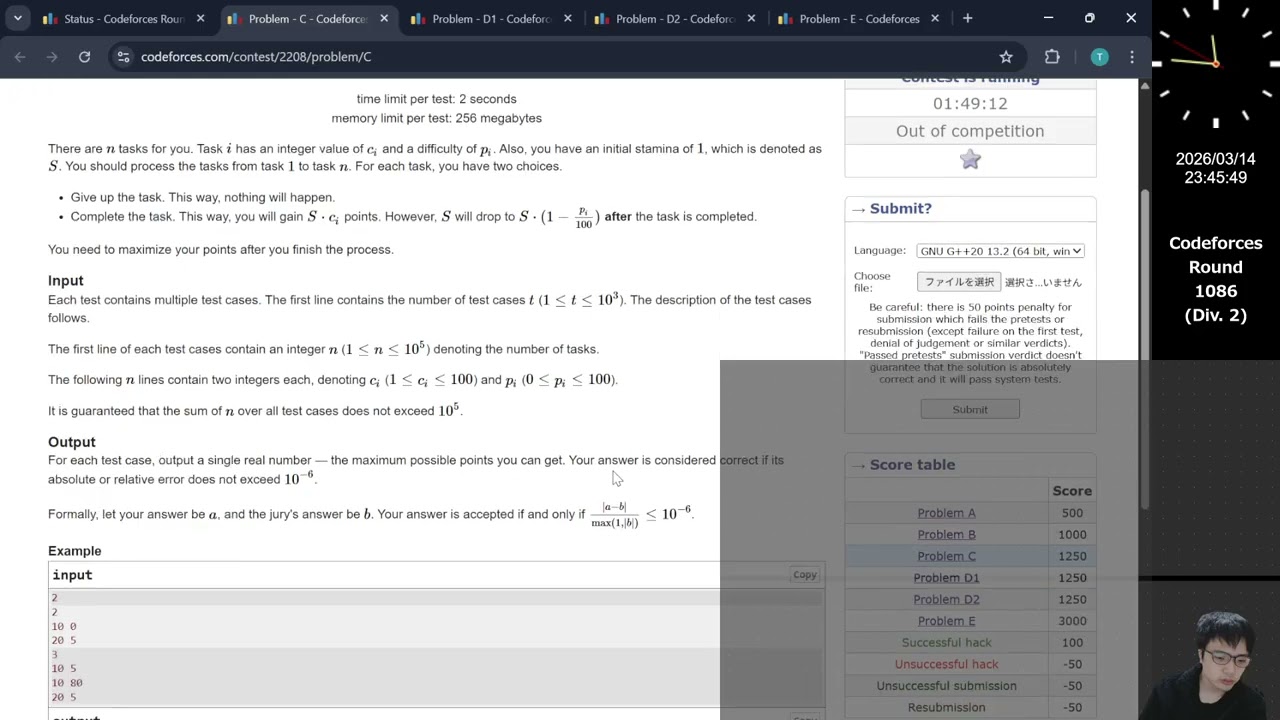Open the browser extensions puzzle icon
Image resolution: width=1280 pixels, height=720 pixels.
pos(1052,57)
